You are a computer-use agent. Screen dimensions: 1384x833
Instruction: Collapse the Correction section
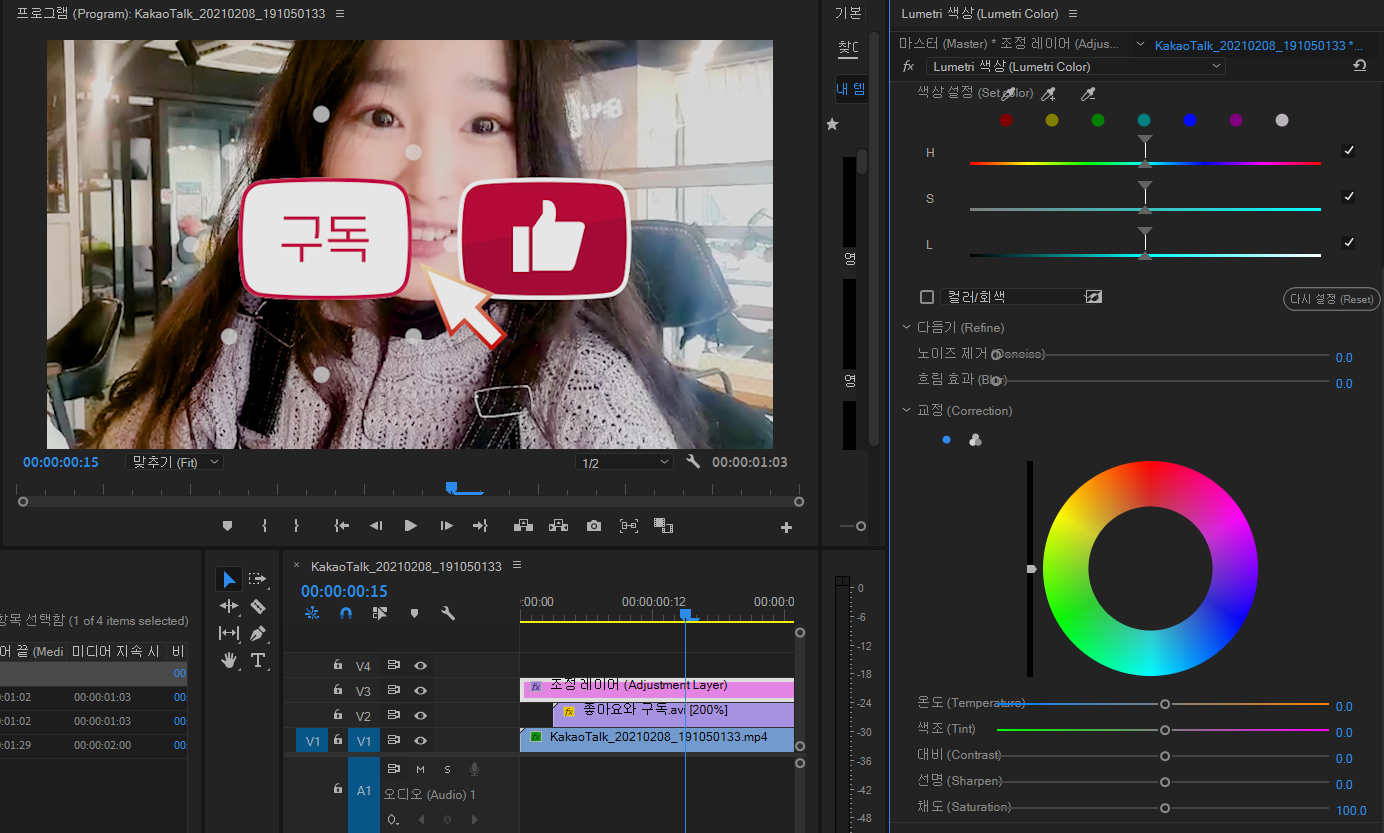(x=907, y=410)
